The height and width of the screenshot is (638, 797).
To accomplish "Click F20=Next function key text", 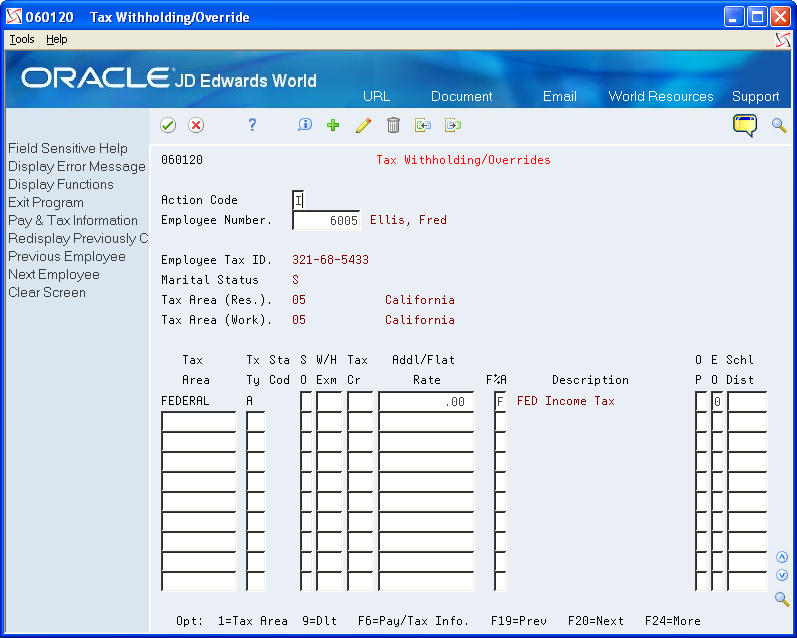I will coord(596,621).
